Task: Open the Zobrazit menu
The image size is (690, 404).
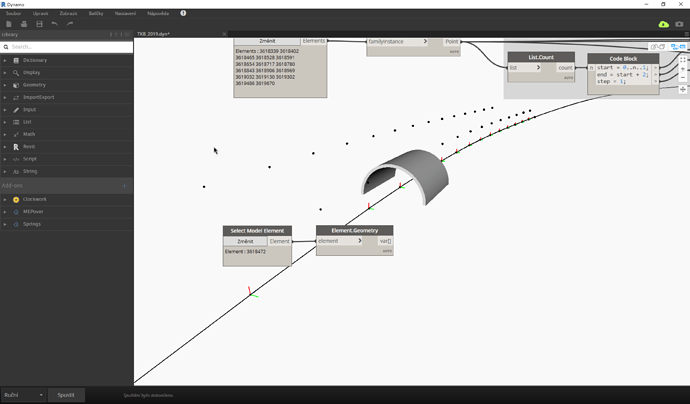Action: tap(68, 13)
